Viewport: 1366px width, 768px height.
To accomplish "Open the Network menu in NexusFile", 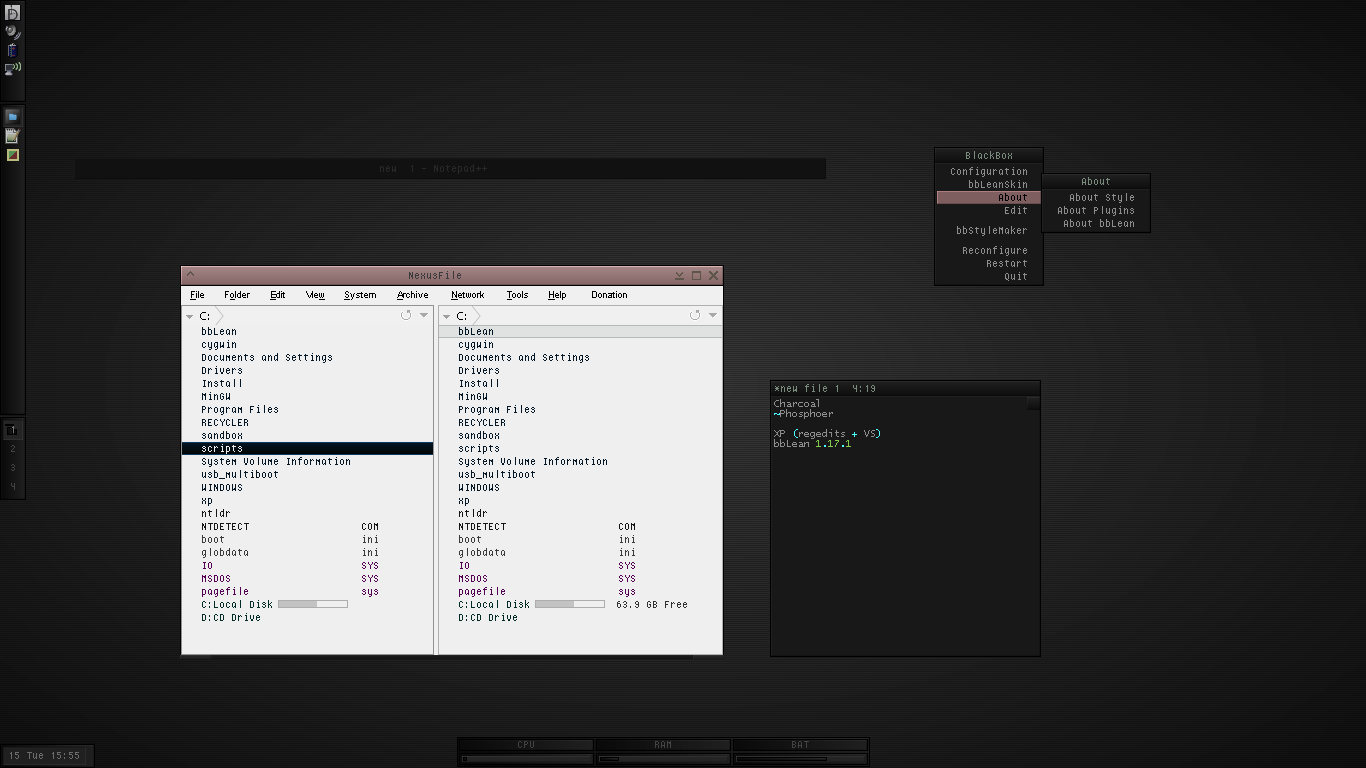I will pos(467,295).
